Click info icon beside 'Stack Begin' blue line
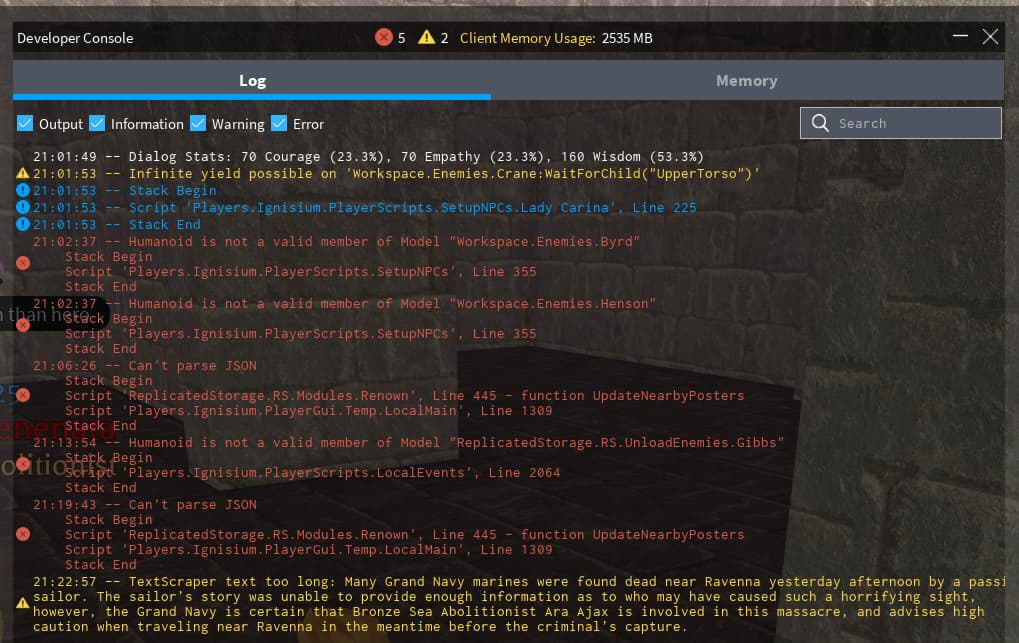The image size is (1019, 643). (x=23, y=190)
